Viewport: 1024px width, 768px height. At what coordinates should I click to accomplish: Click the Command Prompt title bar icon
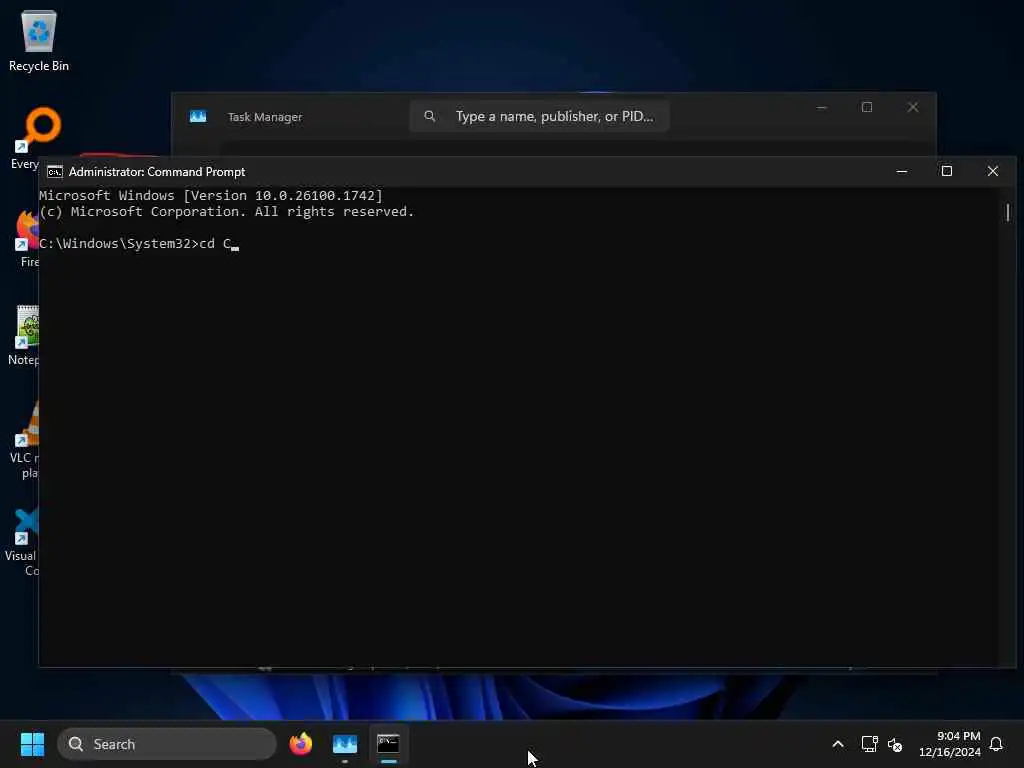coord(55,172)
